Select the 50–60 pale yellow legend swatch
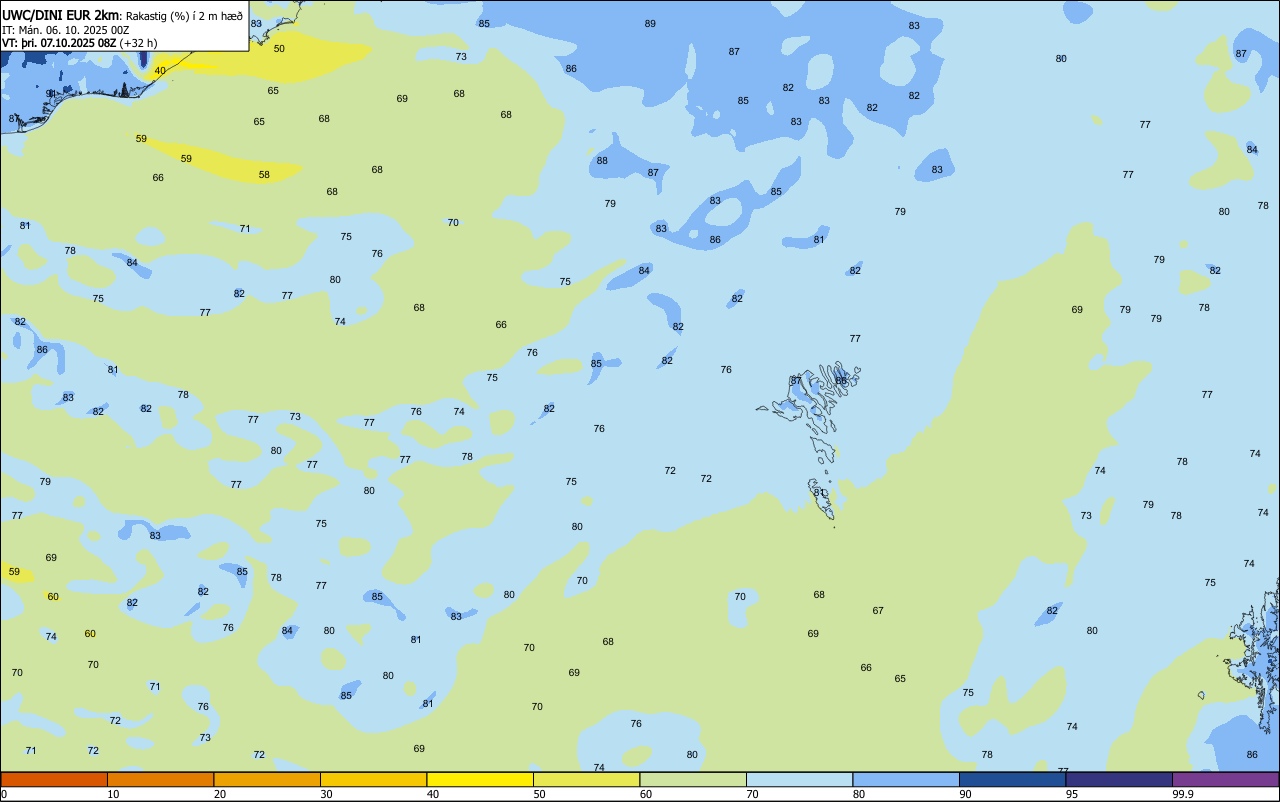 (x=586, y=779)
